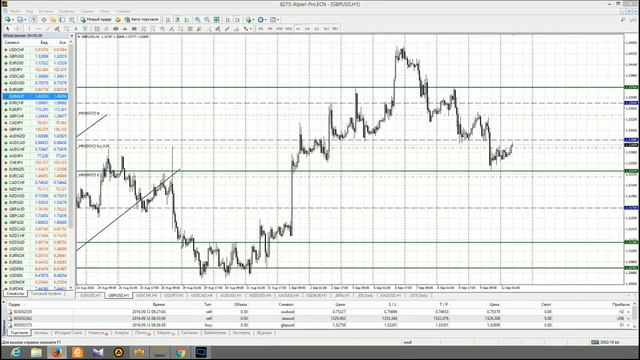Open the Symbols tab of Market Watch
640x360 pixels.
(15, 294)
